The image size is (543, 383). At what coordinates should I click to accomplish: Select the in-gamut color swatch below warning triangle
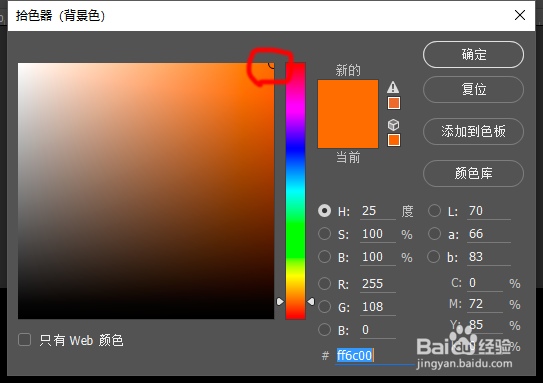pos(394,103)
